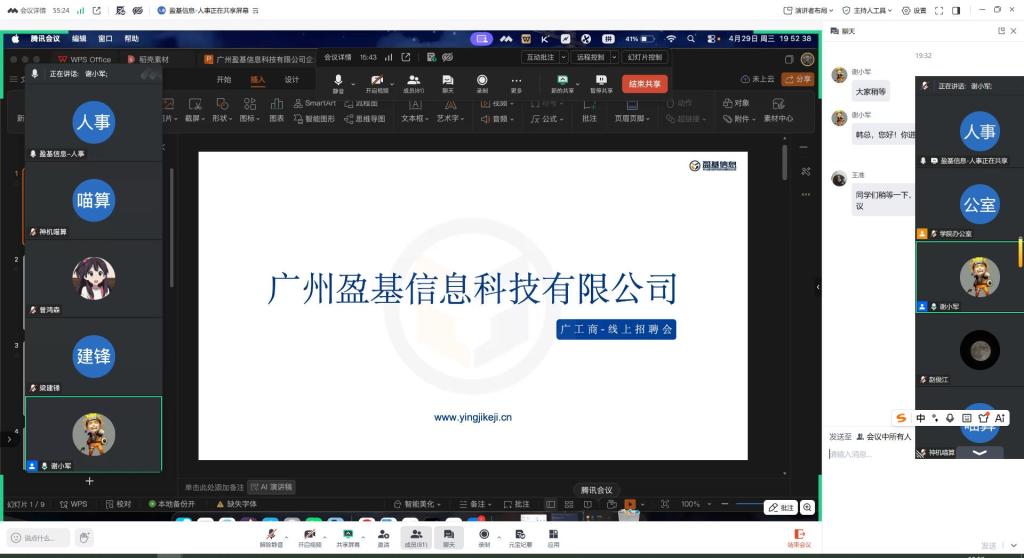Open 窗口 menu in macOS menu bar
Screen dimensions: 1024x558
tap(105, 39)
